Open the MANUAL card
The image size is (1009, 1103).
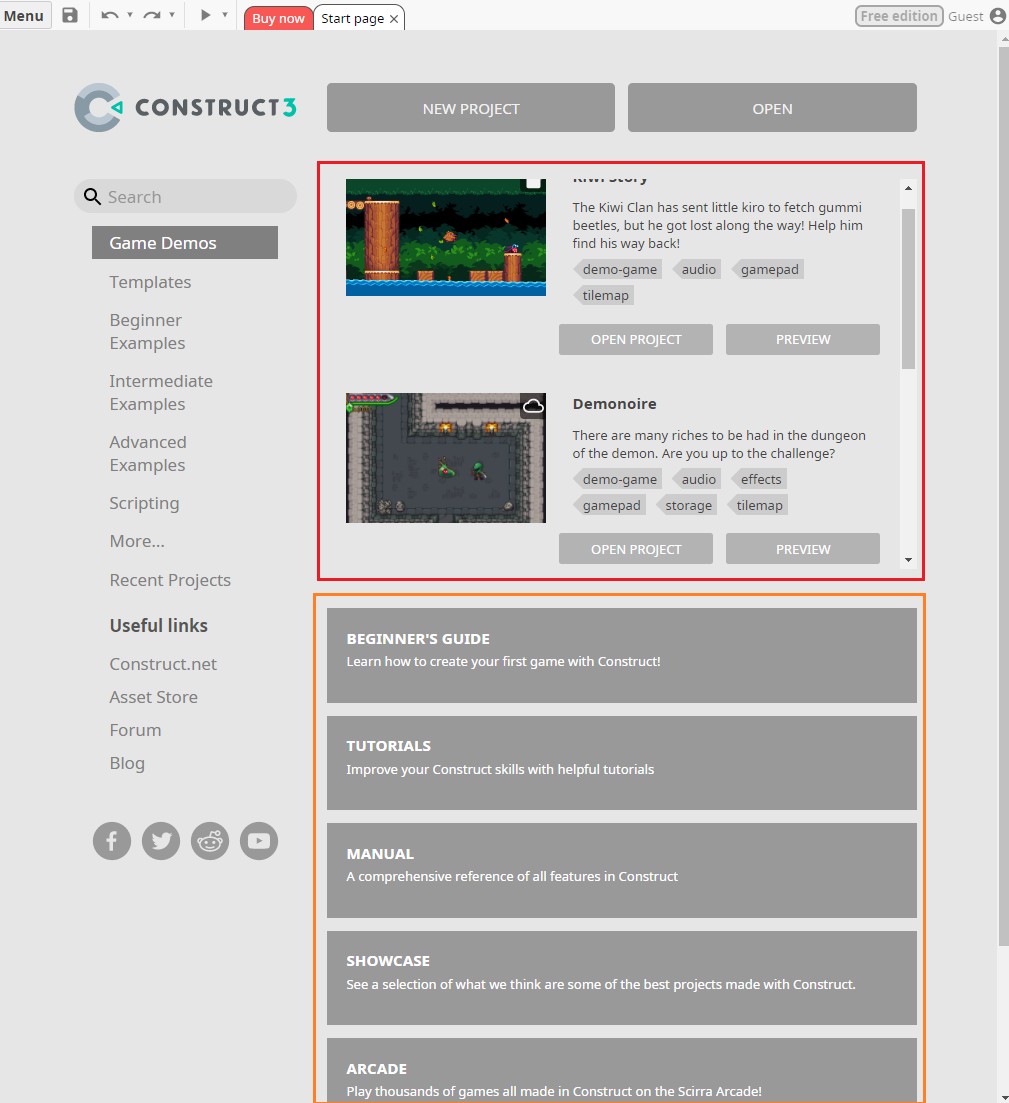coord(621,870)
